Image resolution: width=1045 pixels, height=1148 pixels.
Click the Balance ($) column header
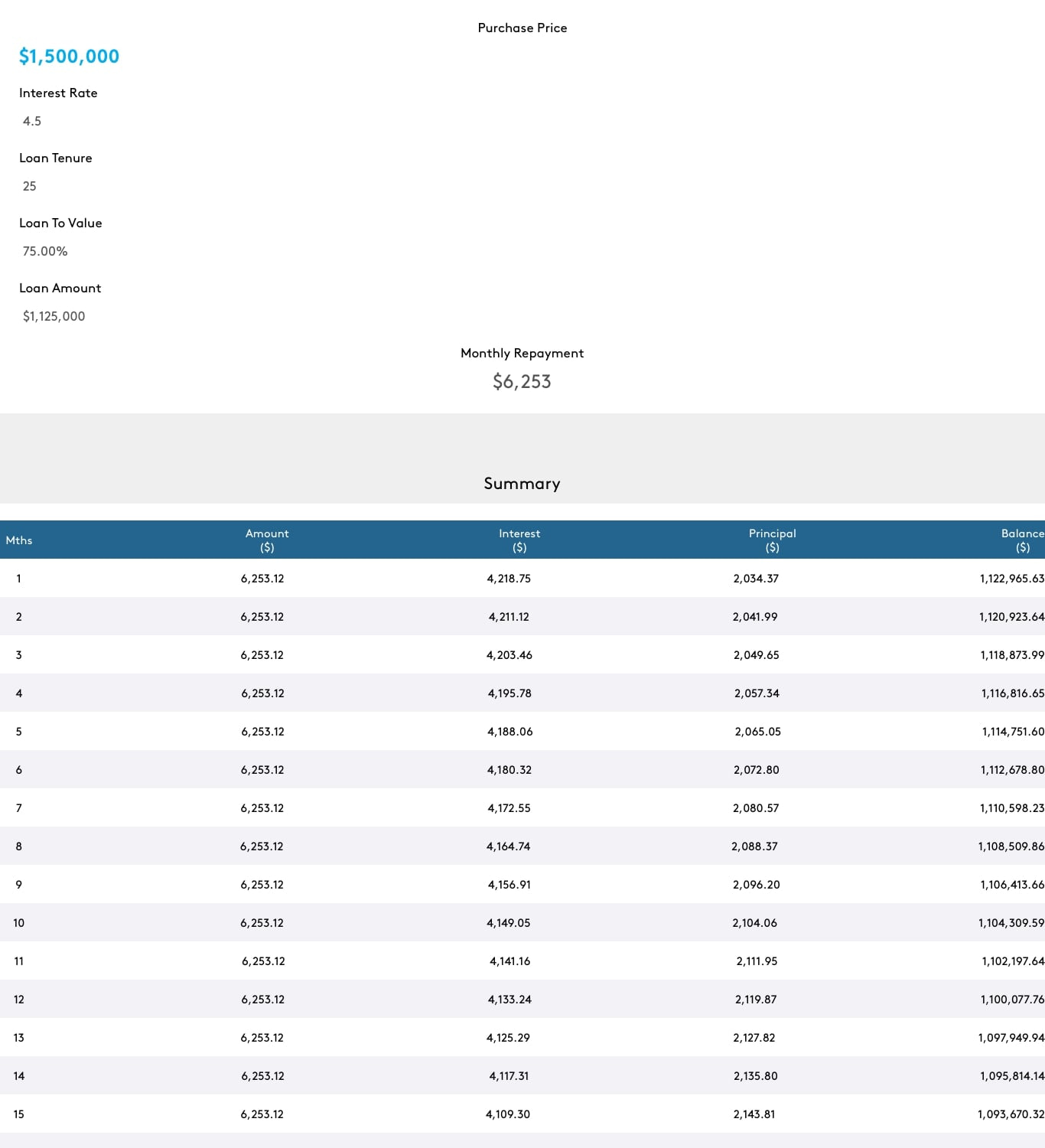click(1023, 540)
